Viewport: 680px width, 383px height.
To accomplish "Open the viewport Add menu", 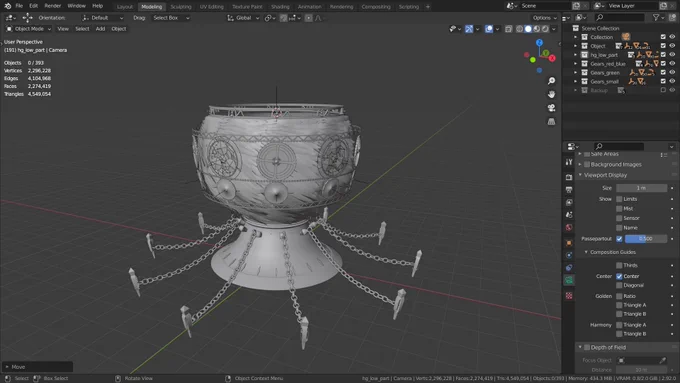I will coord(100,29).
